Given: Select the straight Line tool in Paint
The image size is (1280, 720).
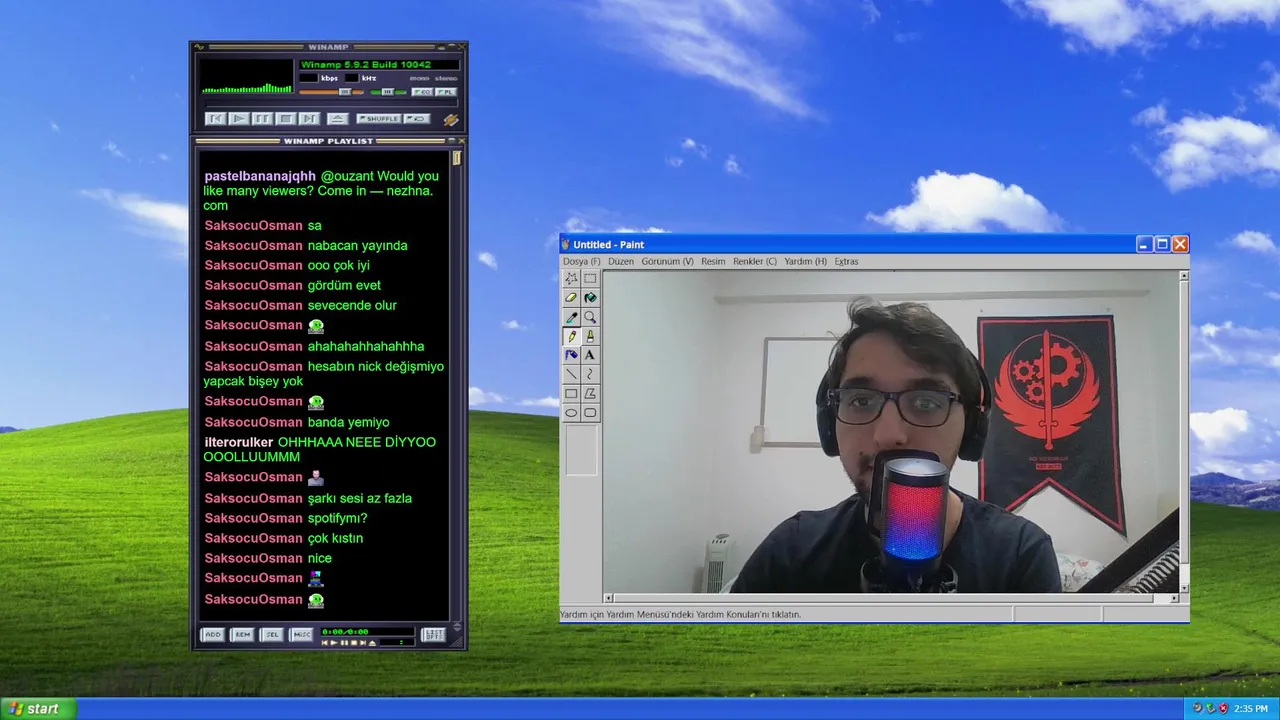Looking at the screenshot, I should point(571,374).
